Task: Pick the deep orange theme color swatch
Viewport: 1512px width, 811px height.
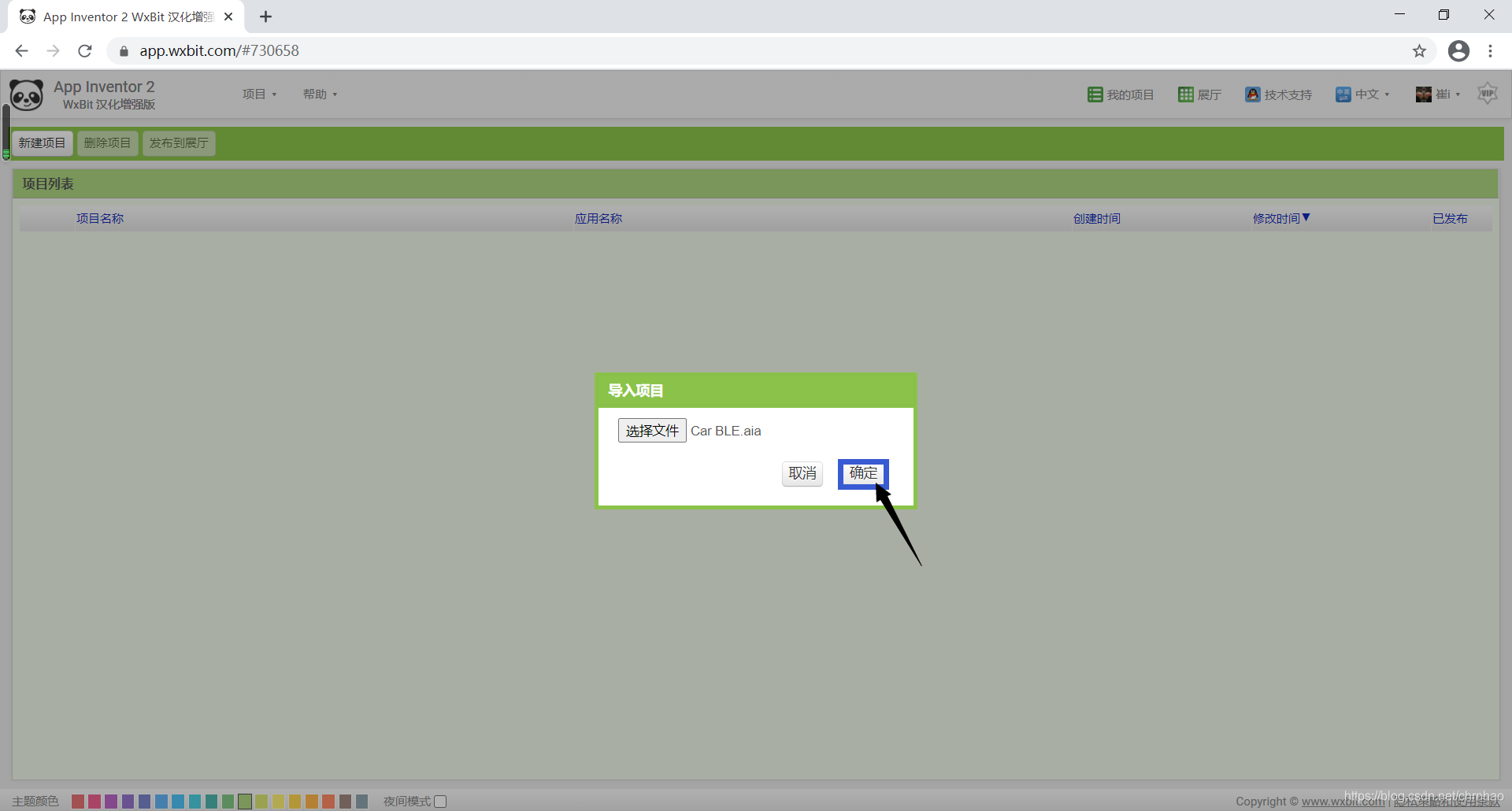Action: point(328,802)
